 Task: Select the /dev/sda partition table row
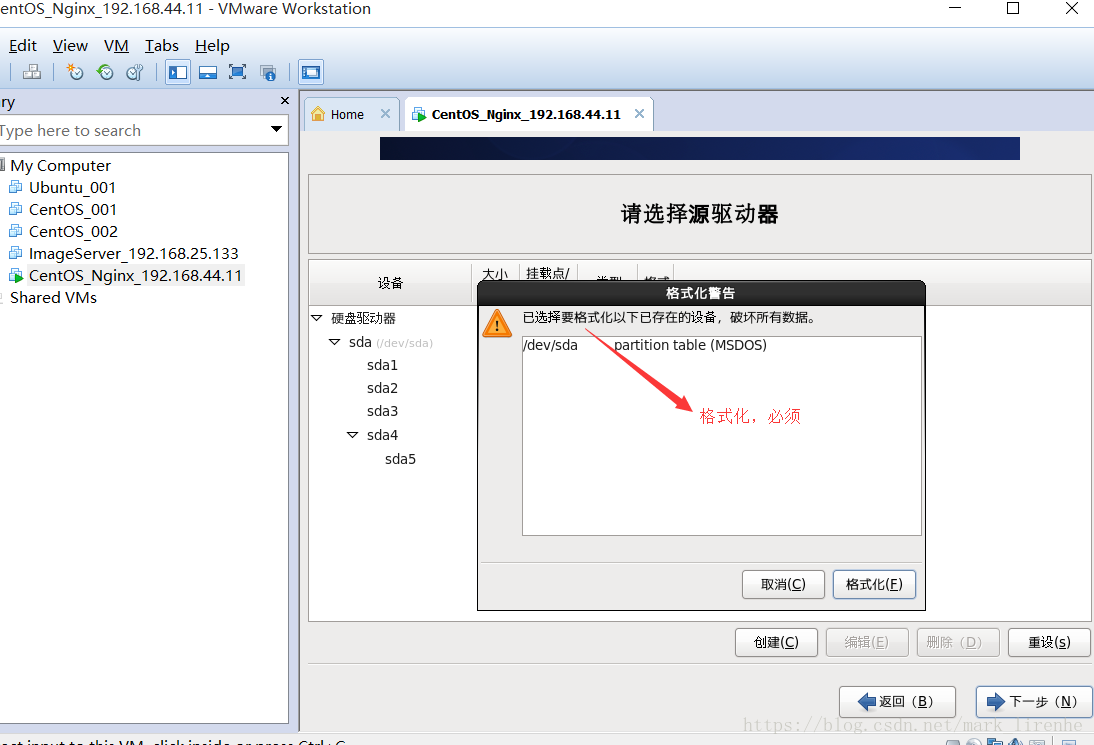pyautogui.click(x=721, y=345)
